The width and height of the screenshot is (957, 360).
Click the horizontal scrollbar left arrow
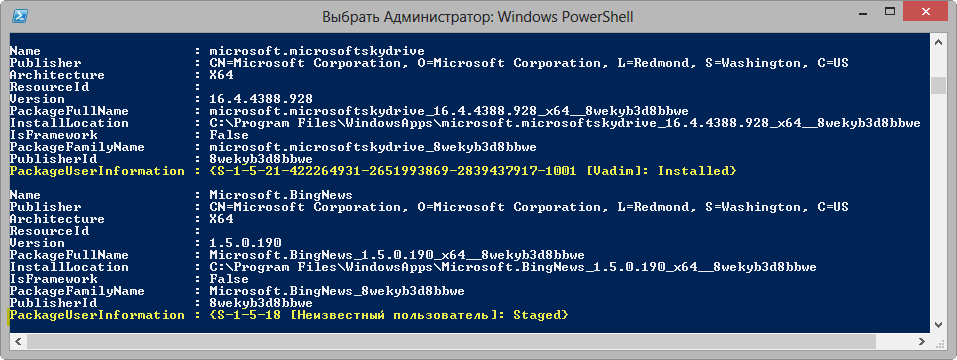pyautogui.click(x=17, y=340)
